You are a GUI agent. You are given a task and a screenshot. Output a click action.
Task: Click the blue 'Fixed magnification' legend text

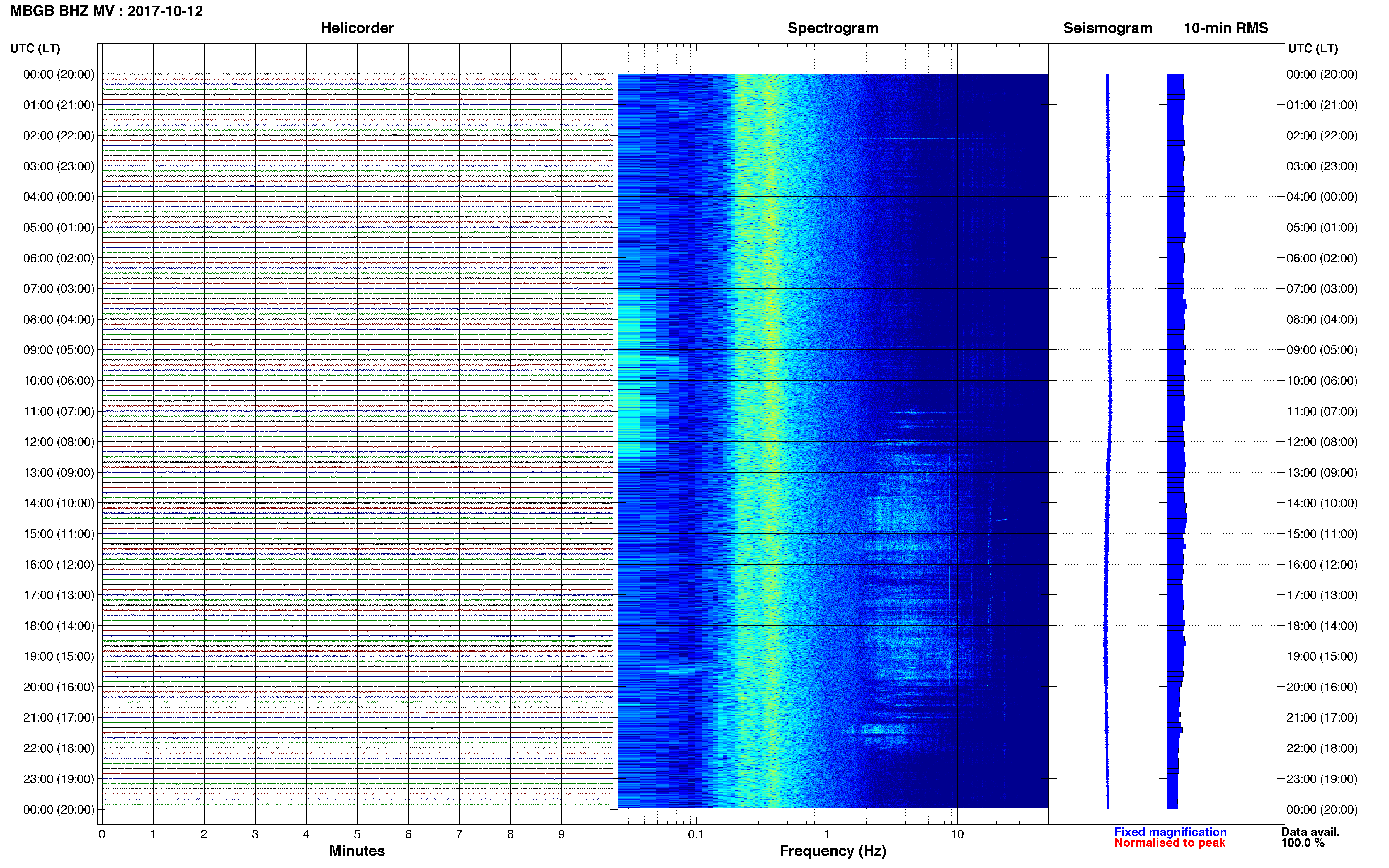click(x=1170, y=832)
